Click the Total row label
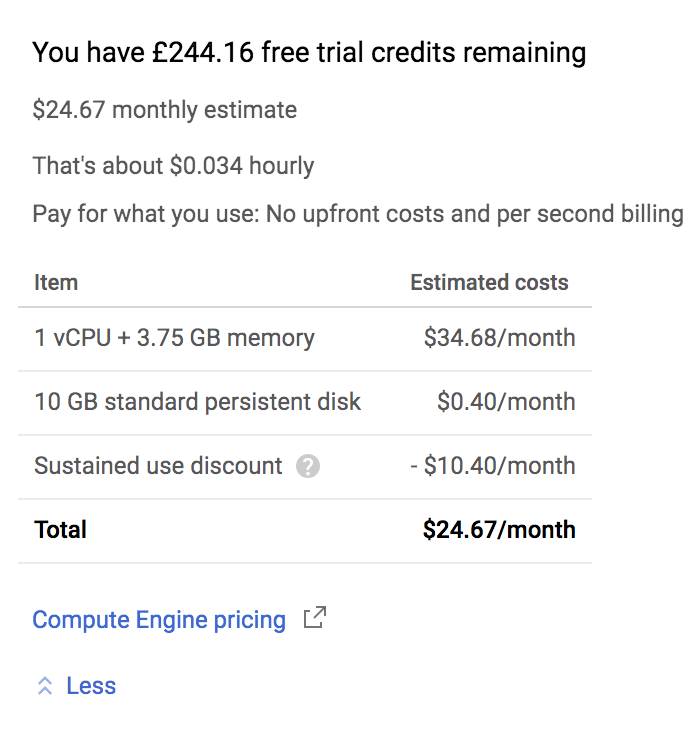The image size is (698, 738). (x=60, y=530)
